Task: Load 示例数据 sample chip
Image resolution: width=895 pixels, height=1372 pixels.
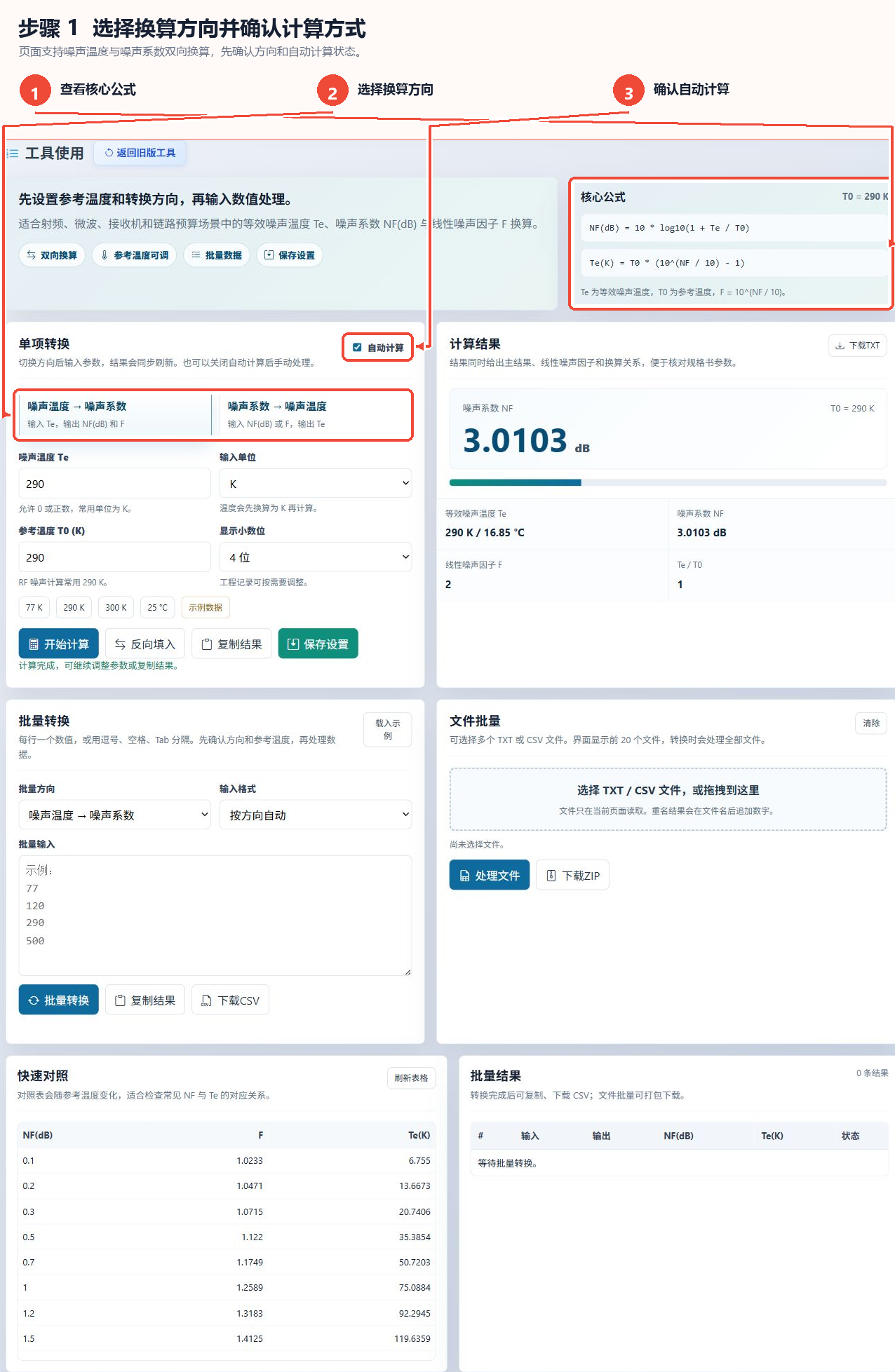Action: click(206, 607)
